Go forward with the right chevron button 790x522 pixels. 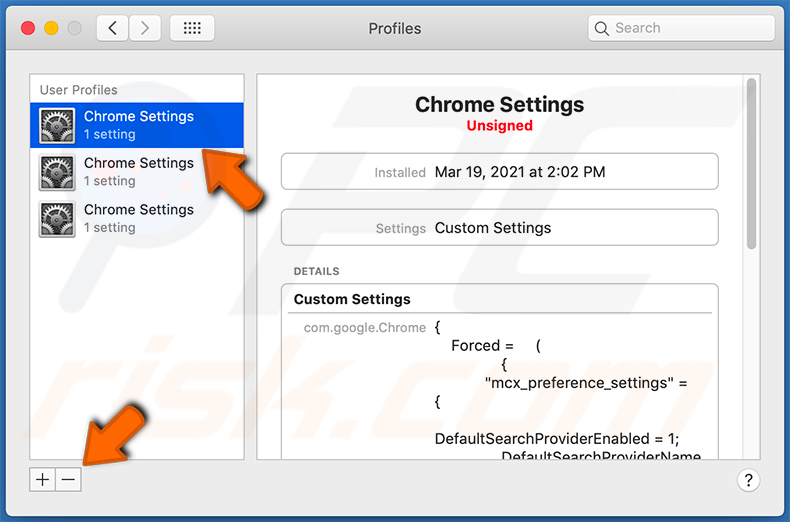point(145,28)
